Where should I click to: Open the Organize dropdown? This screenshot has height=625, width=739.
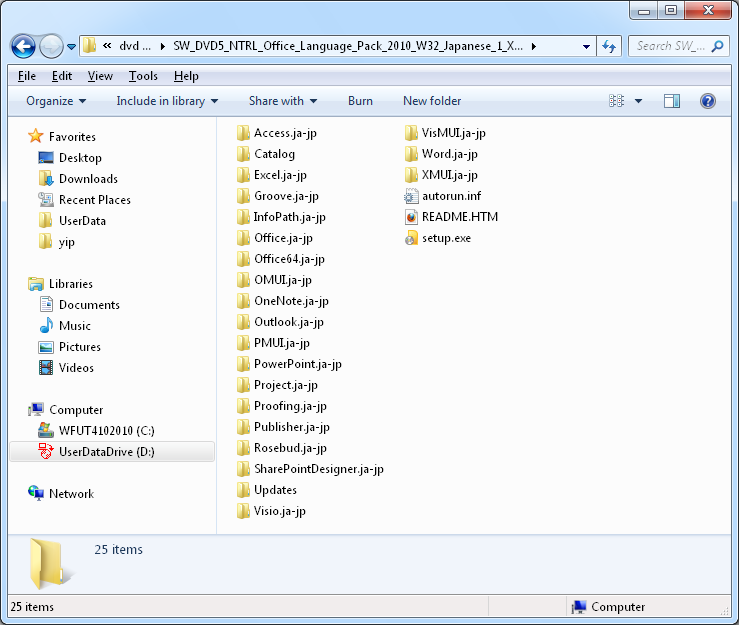56,101
